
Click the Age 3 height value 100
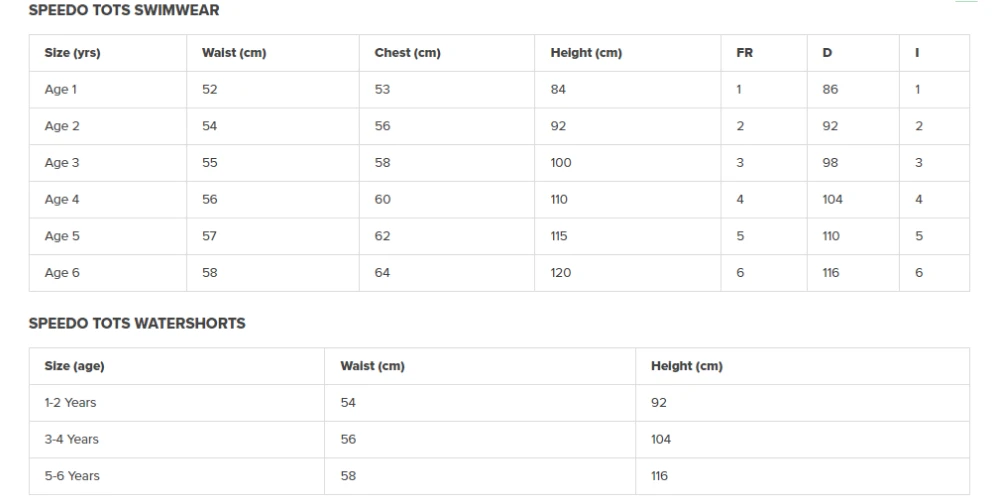click(561, 163)
